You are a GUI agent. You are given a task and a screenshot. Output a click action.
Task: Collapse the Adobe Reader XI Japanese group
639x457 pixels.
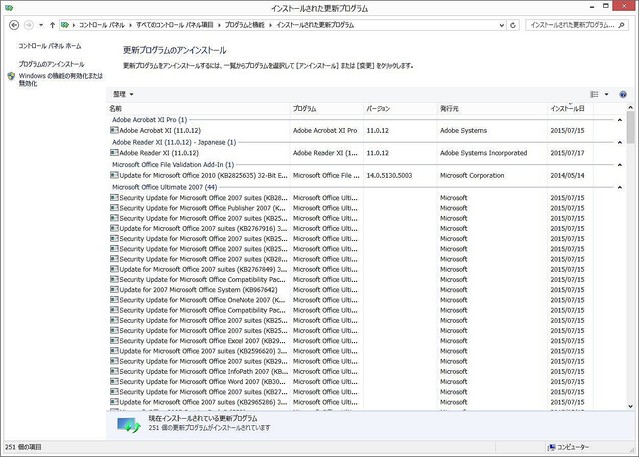(620, 142)
